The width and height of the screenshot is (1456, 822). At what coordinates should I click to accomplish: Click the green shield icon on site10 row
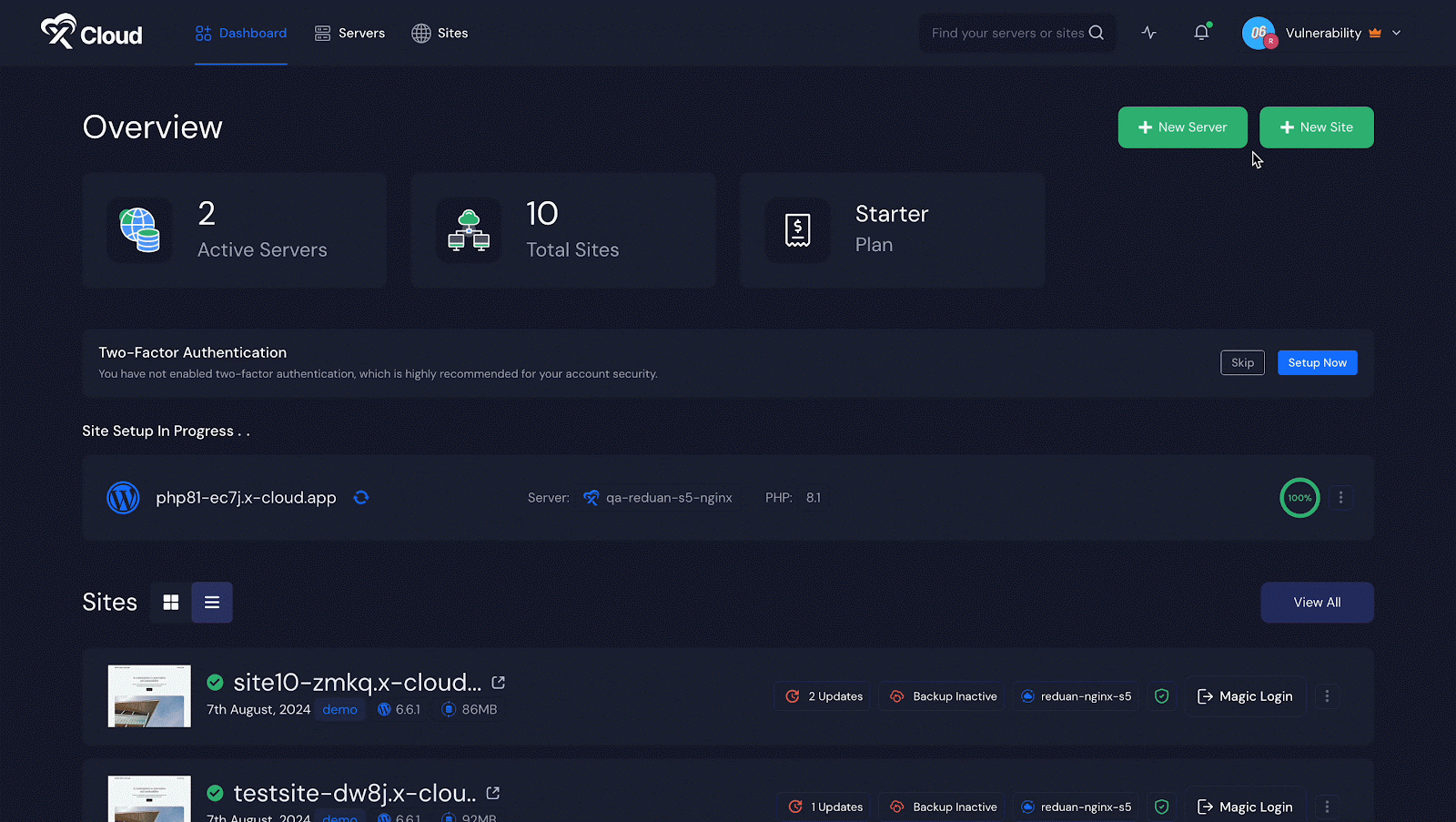point(1161,695)
